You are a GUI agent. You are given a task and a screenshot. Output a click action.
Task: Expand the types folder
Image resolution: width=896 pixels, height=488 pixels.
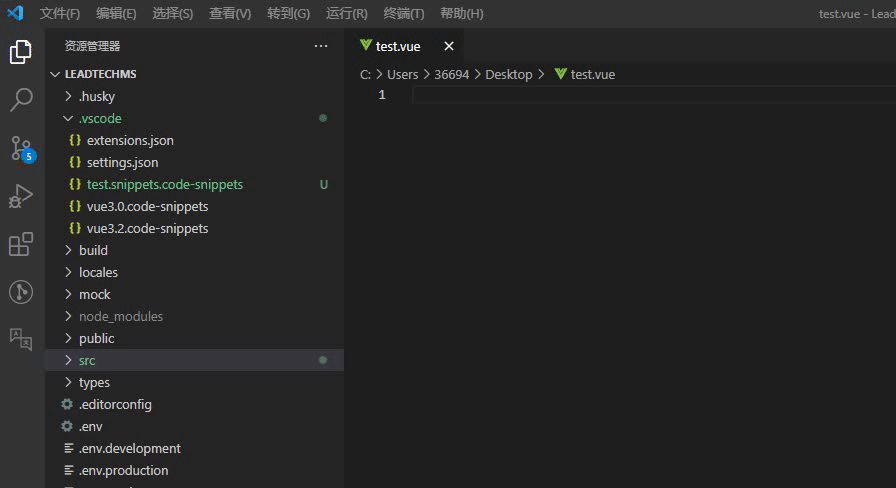click(194, 382)
